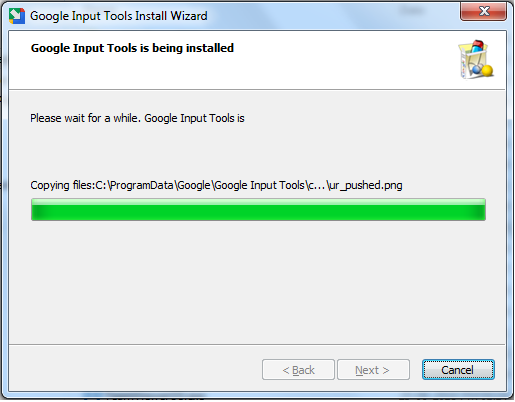This screenshot has width=515, height=402.
Task: Click the blank space between message and copy status
Action: 257,152
